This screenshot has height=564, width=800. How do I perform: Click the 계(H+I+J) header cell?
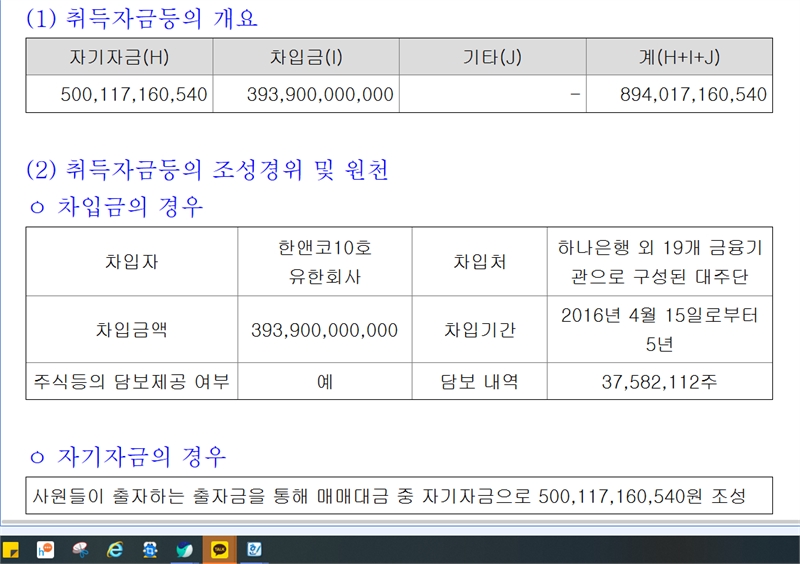679,57
